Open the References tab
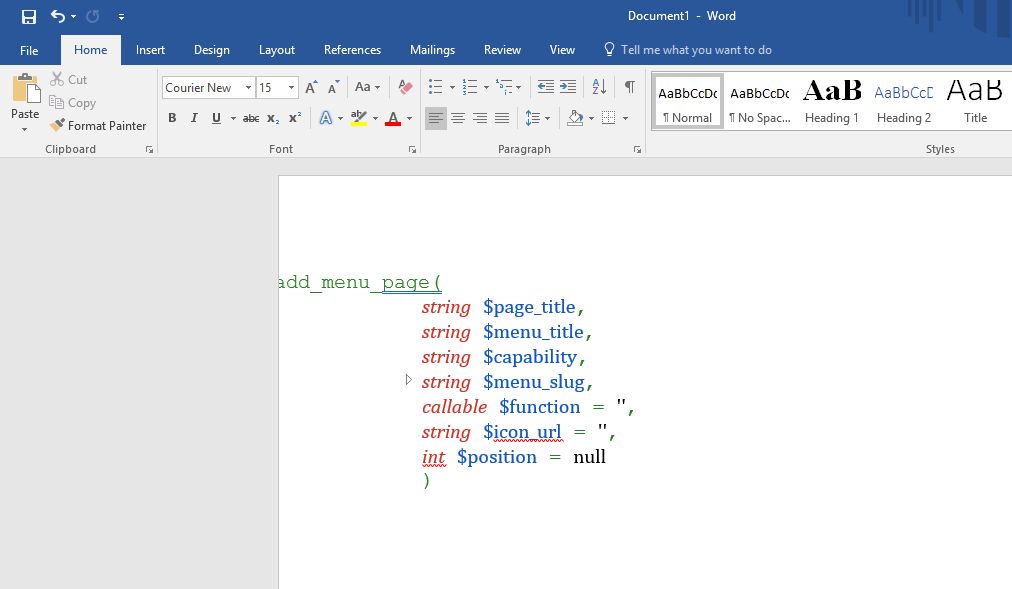1012x589 pixels. tap(352, 50)
